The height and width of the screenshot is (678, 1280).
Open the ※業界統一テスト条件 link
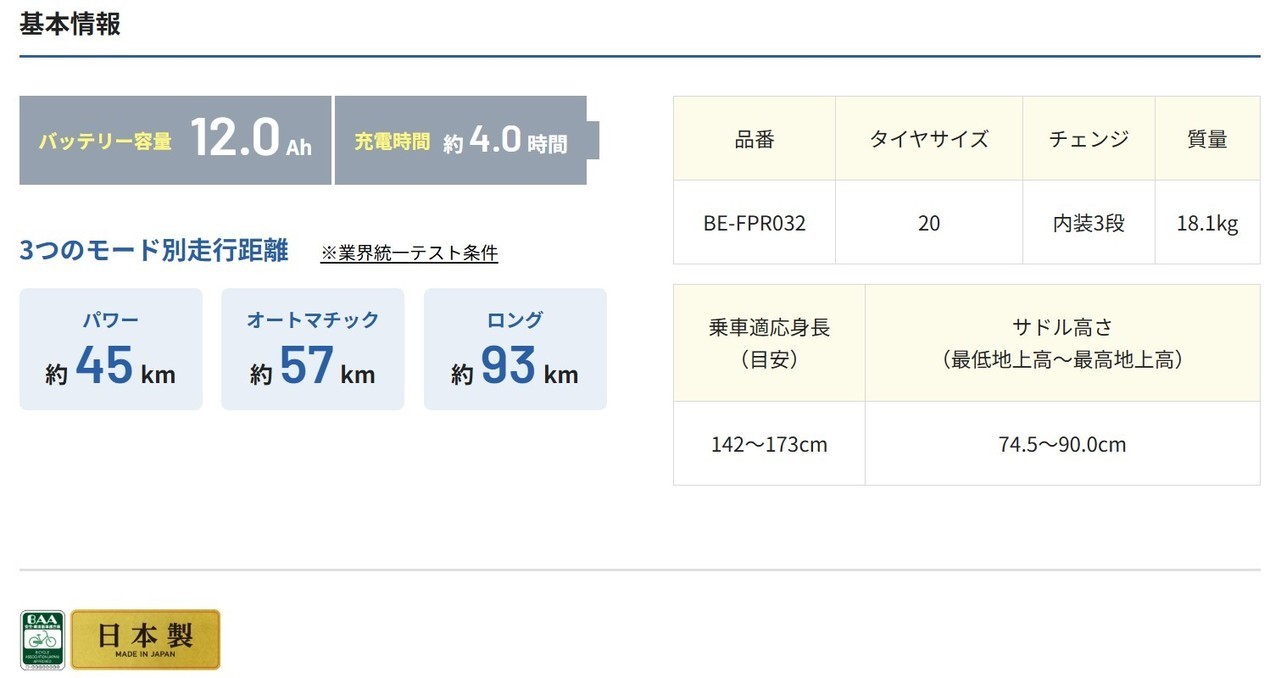[x=409, y=253]
